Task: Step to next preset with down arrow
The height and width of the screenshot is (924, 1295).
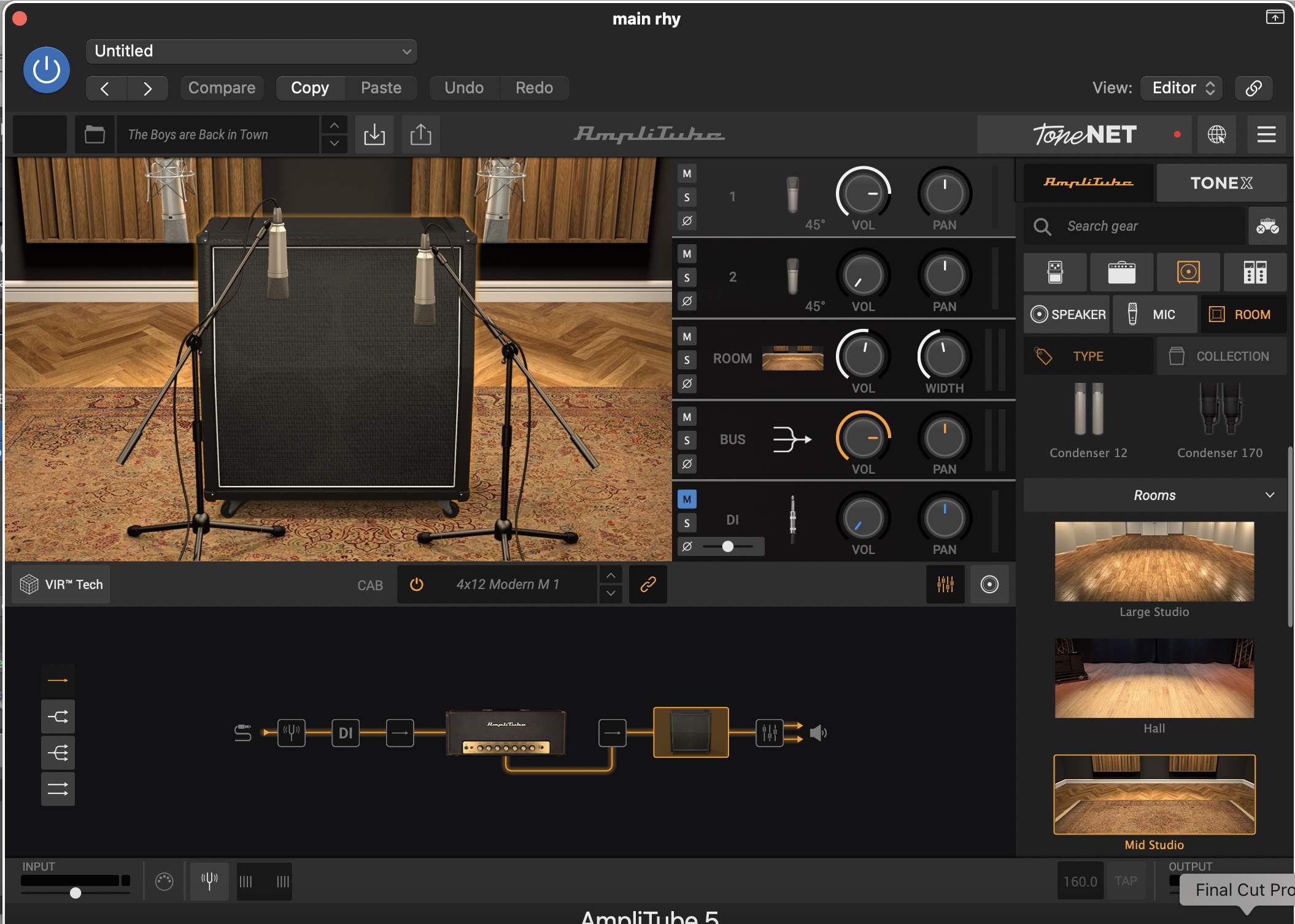Action: 334,144
